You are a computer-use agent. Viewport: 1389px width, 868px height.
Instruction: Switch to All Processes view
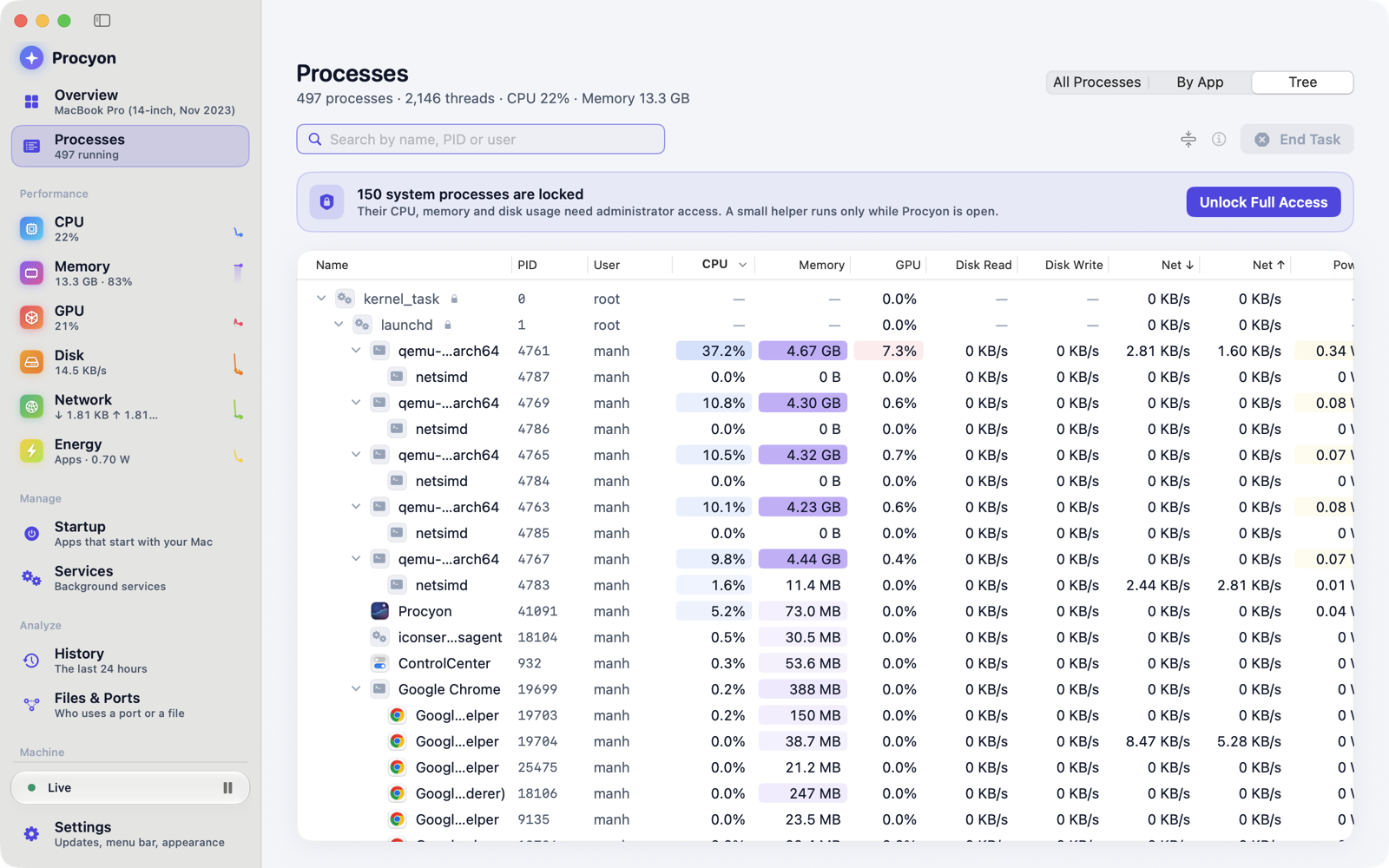[x=1097, y=82]
